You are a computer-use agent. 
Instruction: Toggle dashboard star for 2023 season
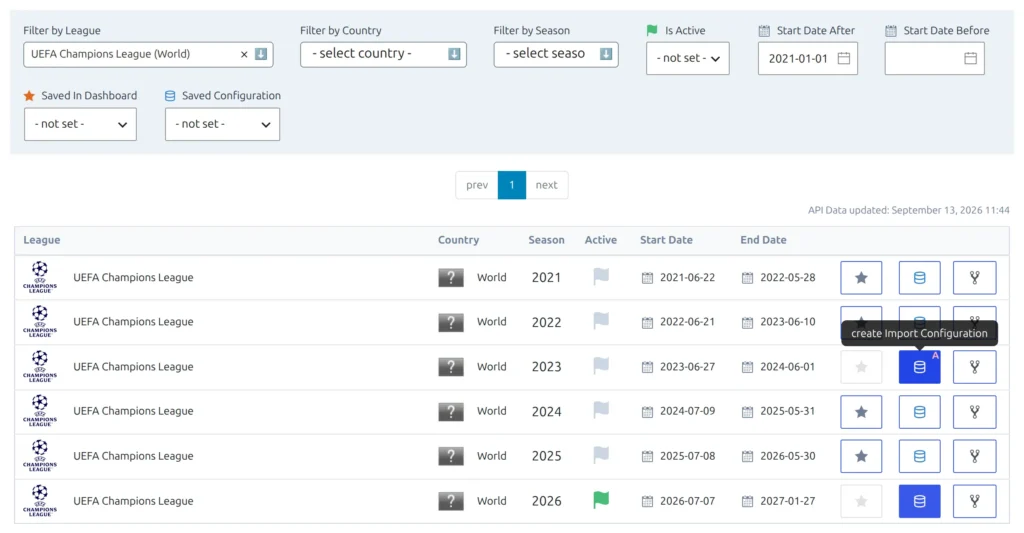(861, 367)
